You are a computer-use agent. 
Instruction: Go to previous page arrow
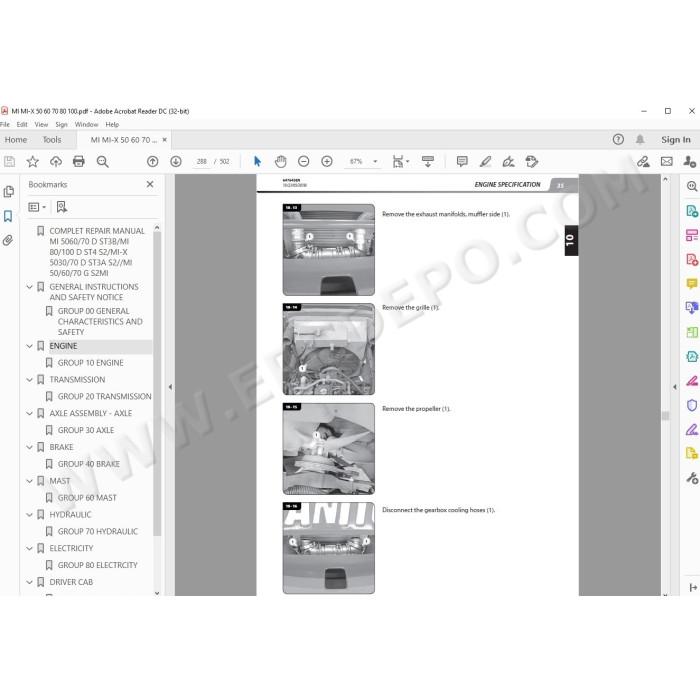(x=153, y=162)
